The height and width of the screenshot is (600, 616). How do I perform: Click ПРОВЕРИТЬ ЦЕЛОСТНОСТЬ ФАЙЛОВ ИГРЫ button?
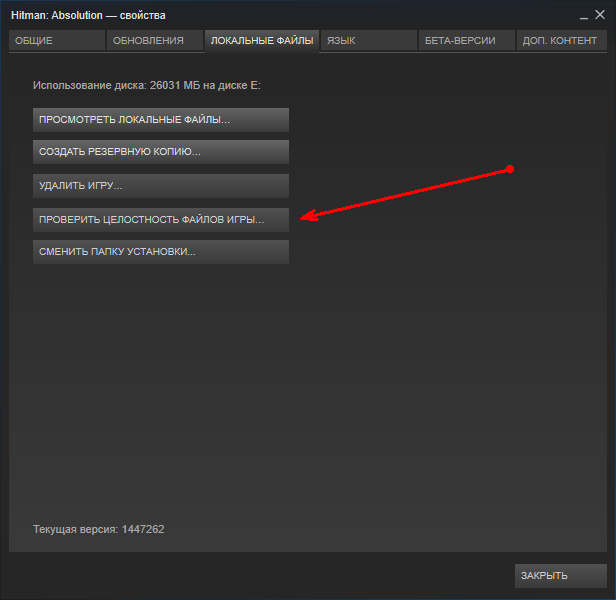tap(161, 220)
